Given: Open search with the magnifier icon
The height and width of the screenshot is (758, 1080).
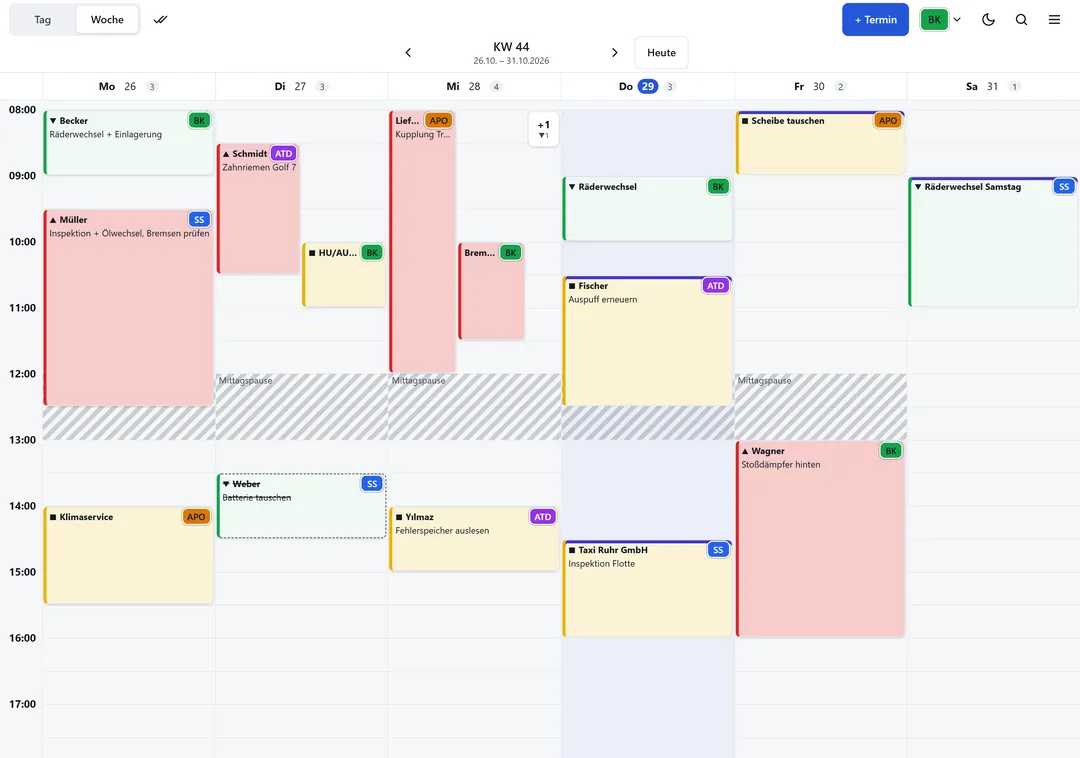Looking at the screenshot, I should [1021, 19].
